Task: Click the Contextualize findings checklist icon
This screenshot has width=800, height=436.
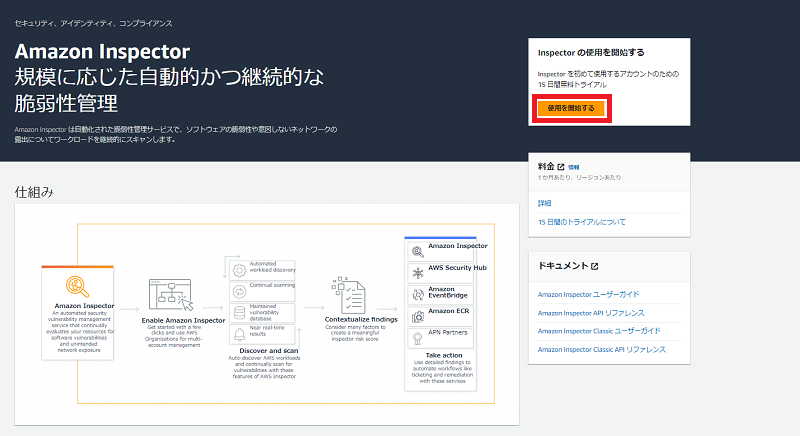Action: coord(349,295)
